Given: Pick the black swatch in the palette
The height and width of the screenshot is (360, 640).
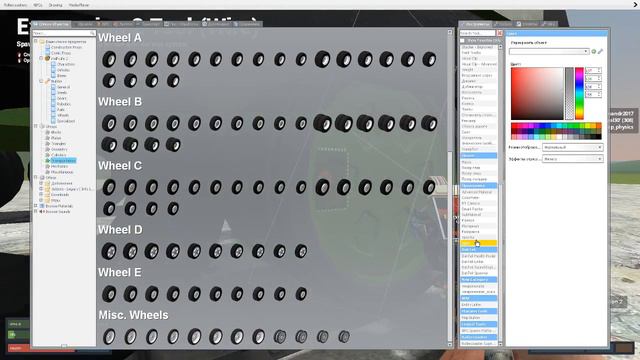Looking at the screenshot, I should [599, 137].
